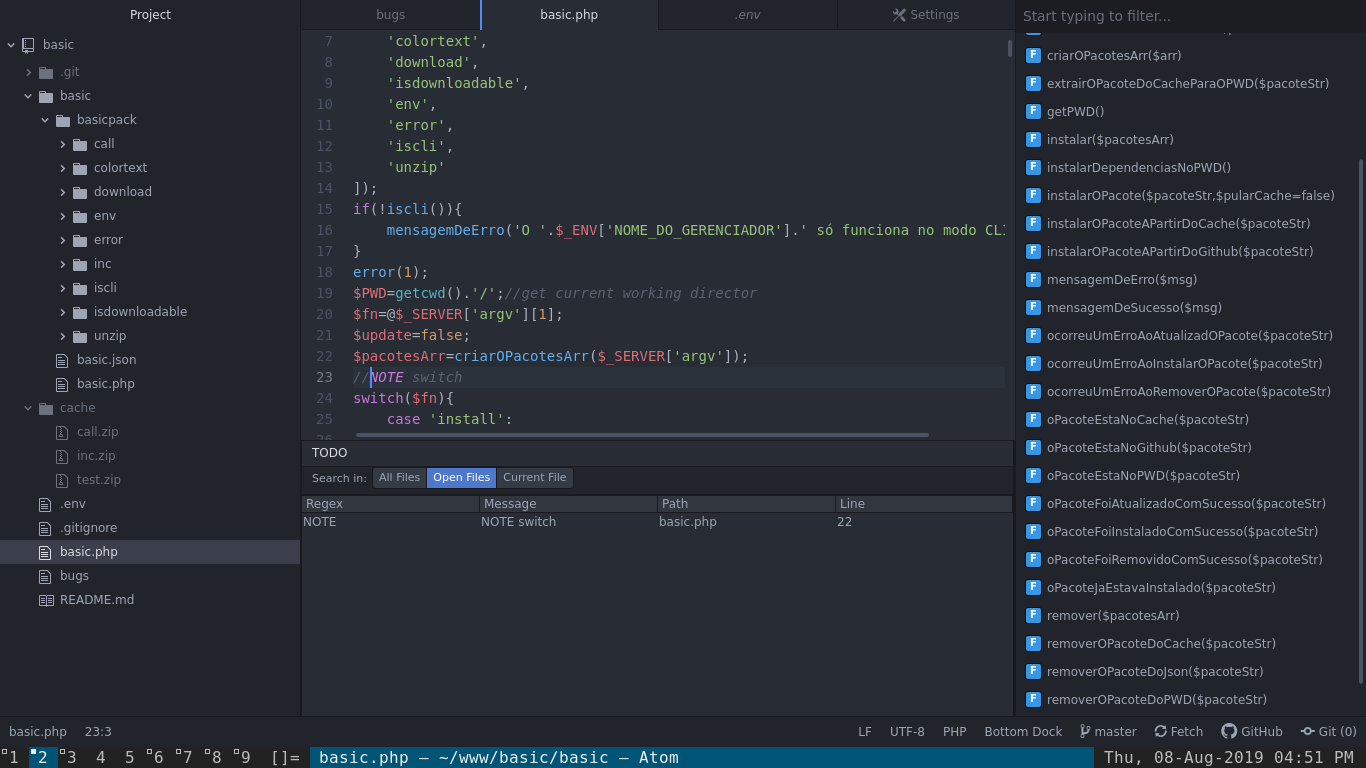Click Bottom Dock in status bar
The image size is (1366, 768).
(1023, 732)
